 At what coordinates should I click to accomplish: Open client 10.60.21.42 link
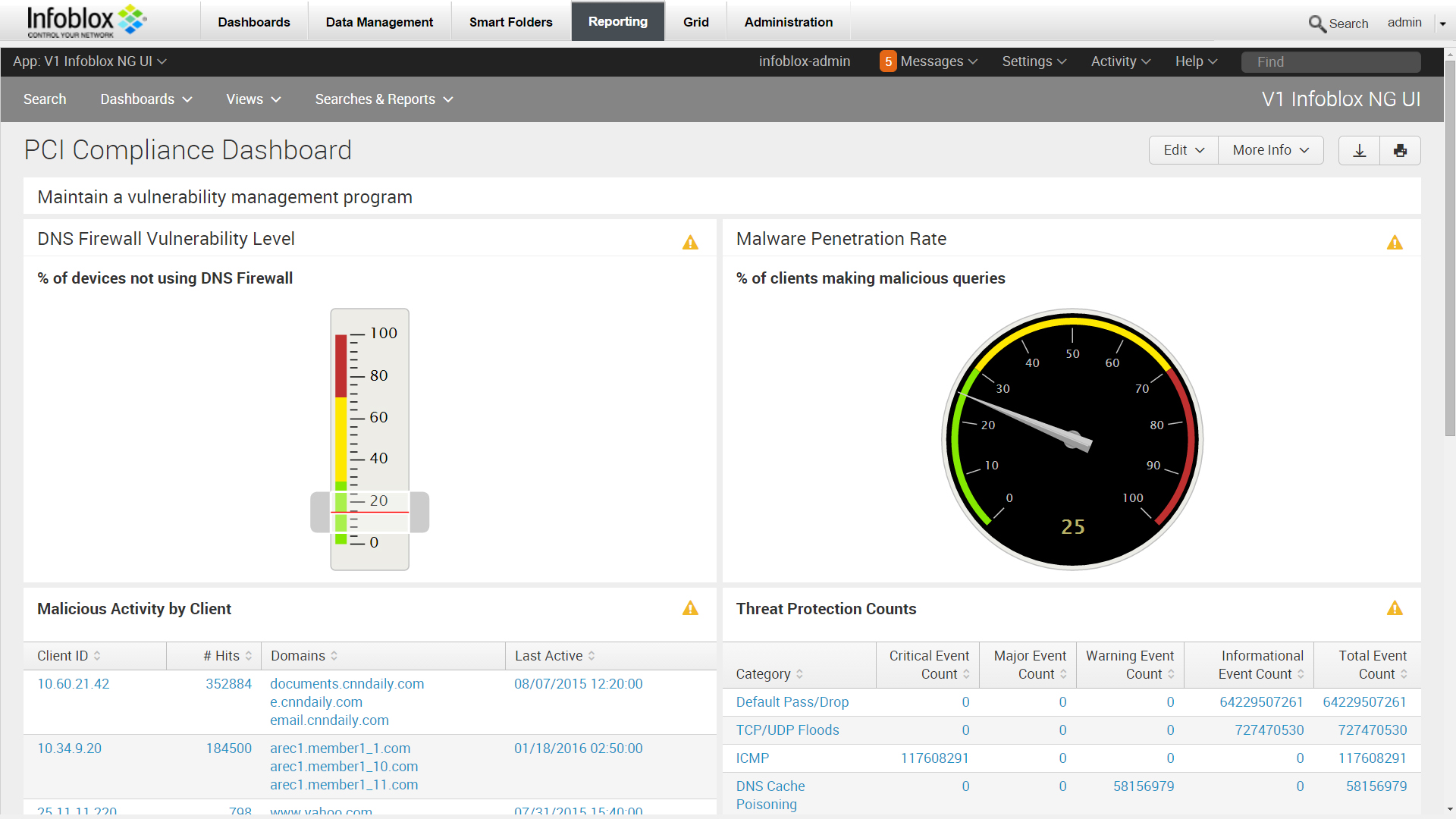coord(74,684)
